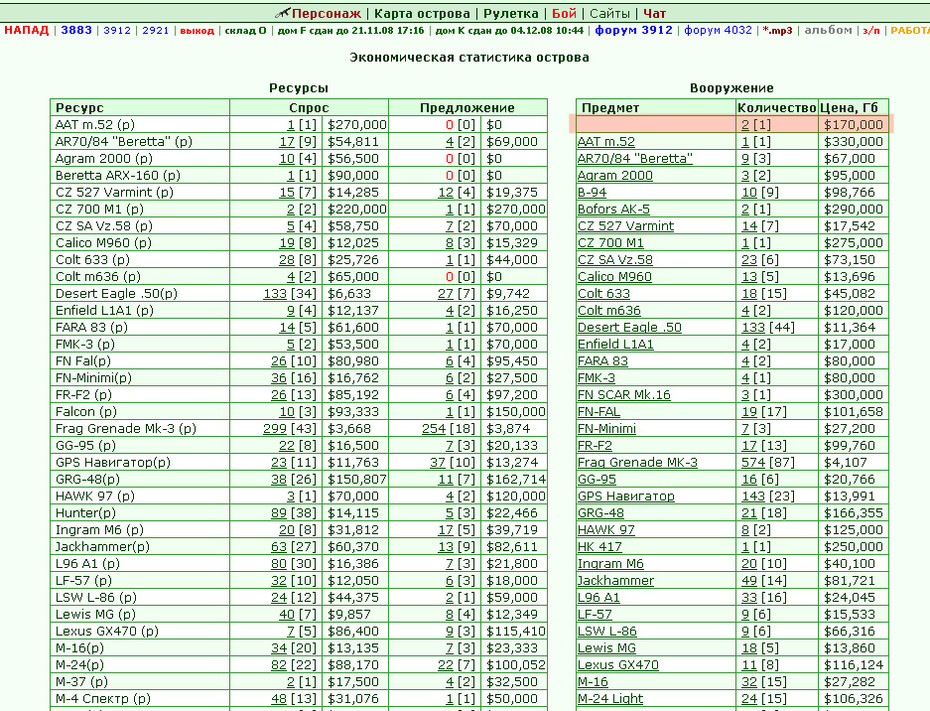The image size is (930, 711).
Task: Open demand count 89 for Hunter(p)
Action: coord(279,514)
